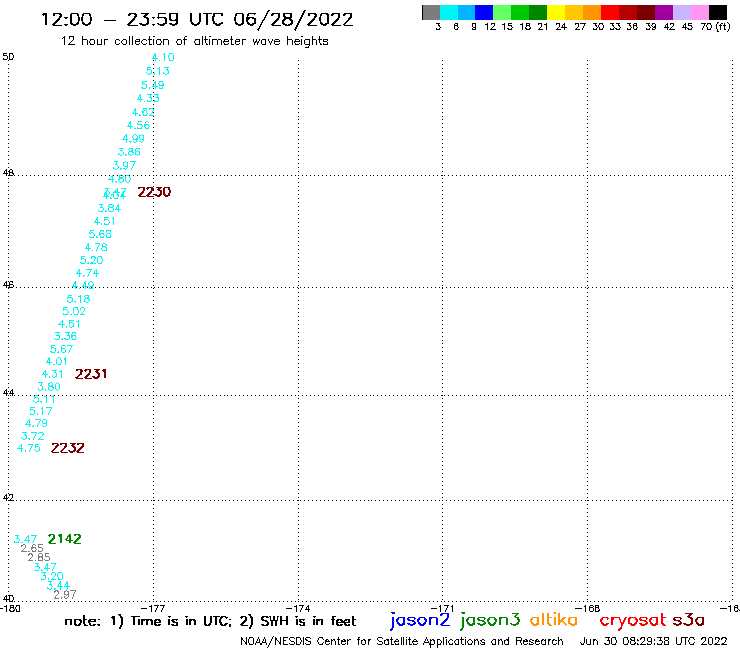740x650 pixels.
Task: Select the cyan swatch in the color scale
Action: [x=449, y=12]
